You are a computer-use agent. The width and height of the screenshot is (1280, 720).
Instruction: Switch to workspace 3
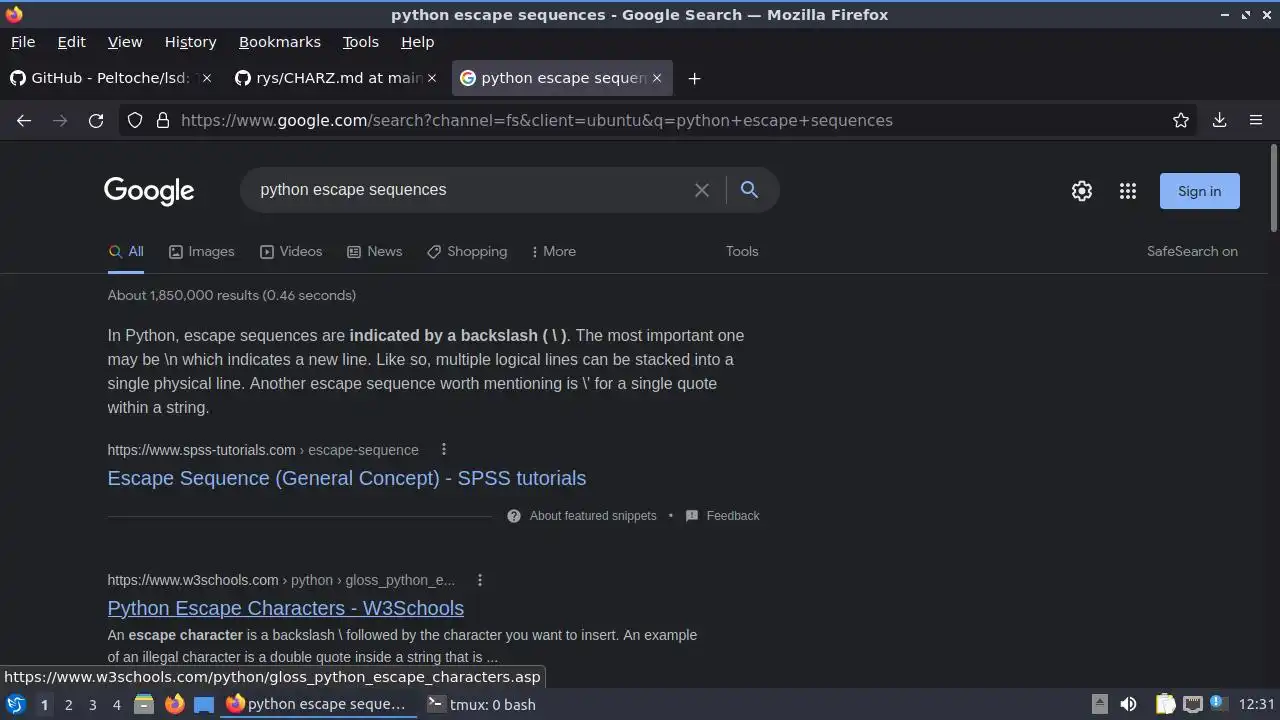point(92,705)
